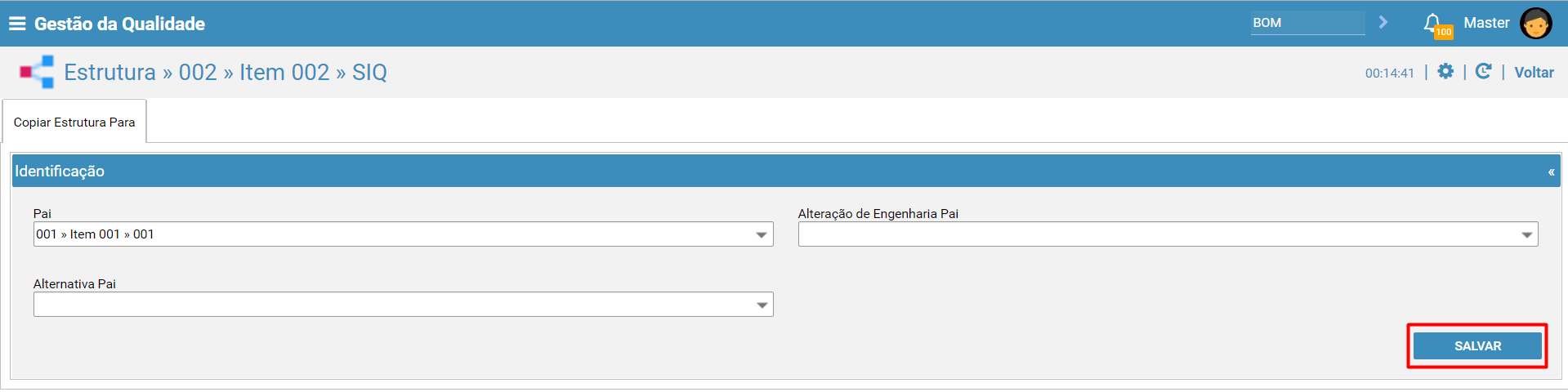The height and width of the screenshot is (392, 1568).
Task: Click the orange 100 notification badge
Action: click(1444, 33)
